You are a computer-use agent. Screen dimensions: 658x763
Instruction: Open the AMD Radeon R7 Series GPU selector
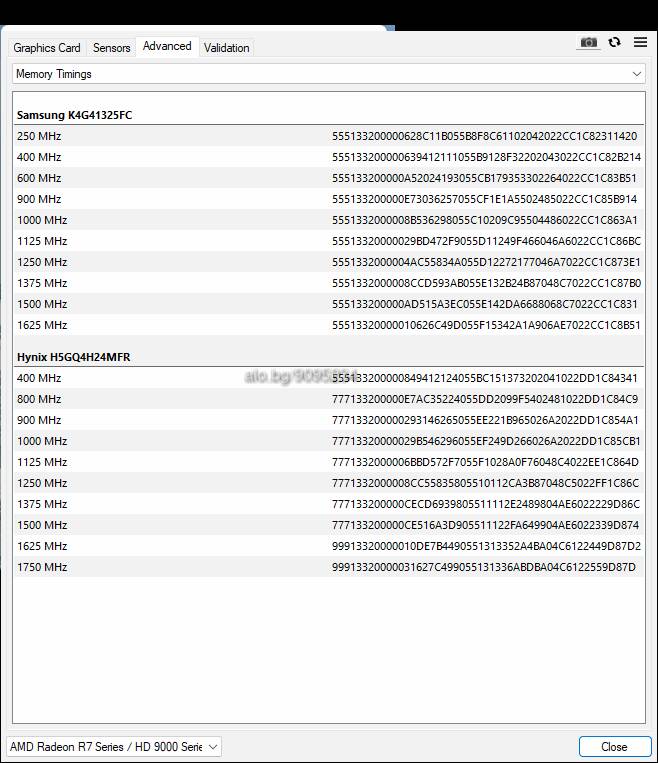coord(114,746)
